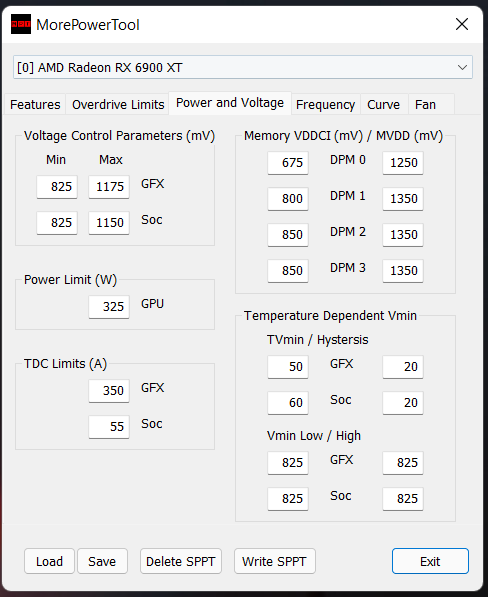The width and height of the screenshot is (488, 597).
Task: Click the GPU Power Limit field 325
Action: click(x=109, y=306)
